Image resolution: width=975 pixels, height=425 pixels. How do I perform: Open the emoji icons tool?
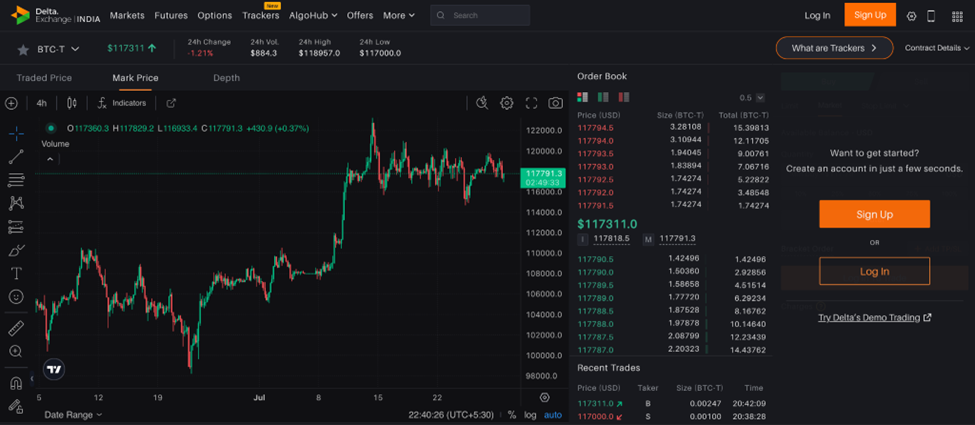(16, 297)
